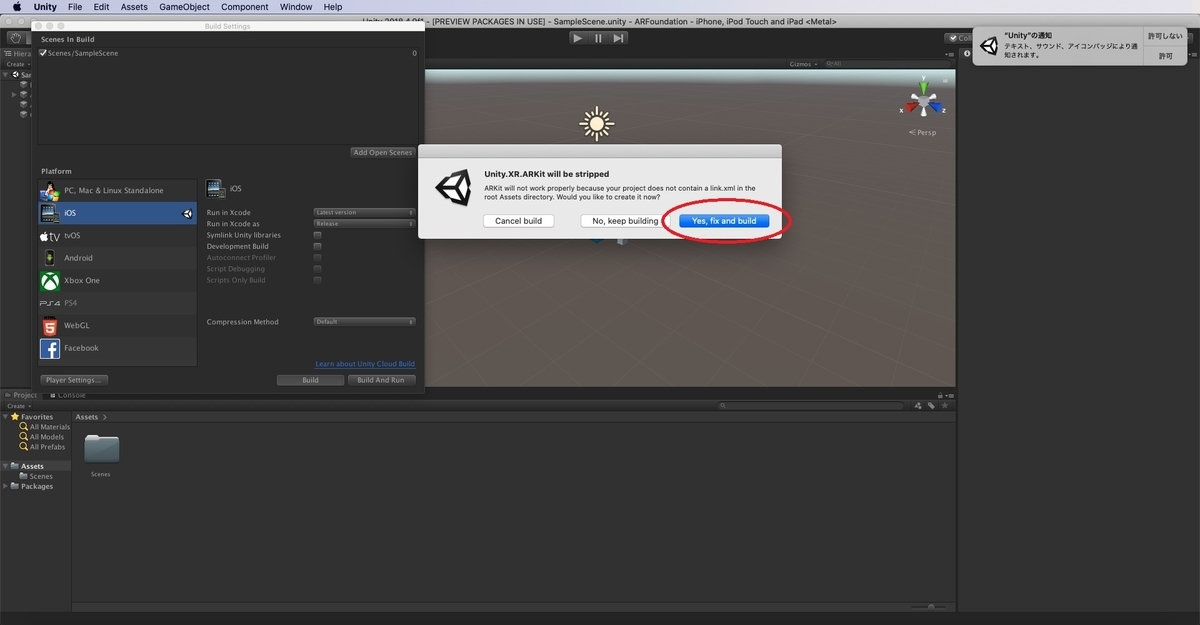Collapse the Assets tree folder
The image size is (1200, 625).
(x=5, y=466)
